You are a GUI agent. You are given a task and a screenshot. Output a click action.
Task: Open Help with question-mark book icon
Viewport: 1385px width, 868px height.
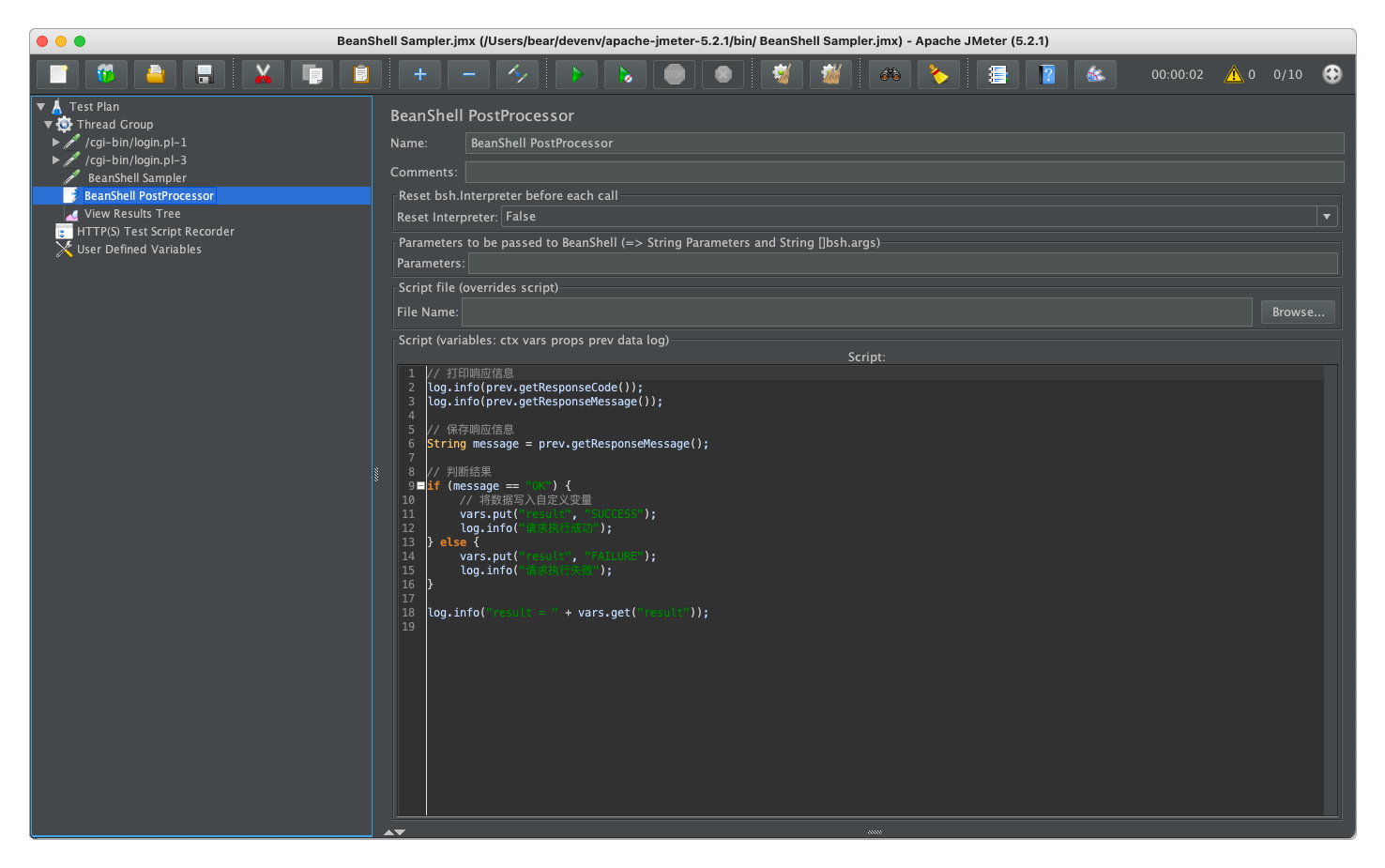[1047, 74]
